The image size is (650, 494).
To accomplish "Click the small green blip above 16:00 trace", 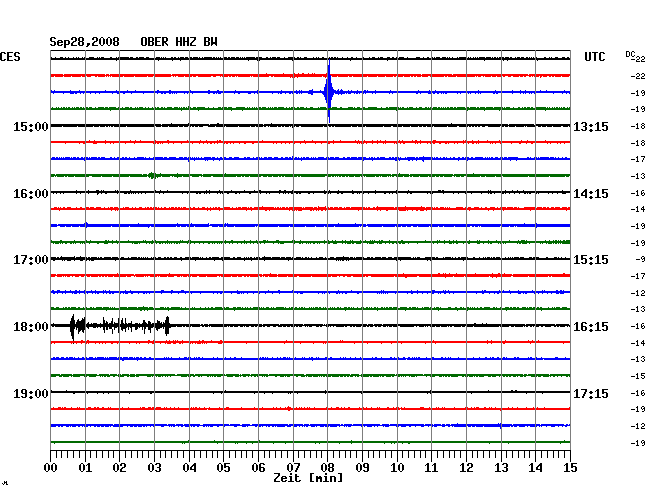I will tap(153, 175).
